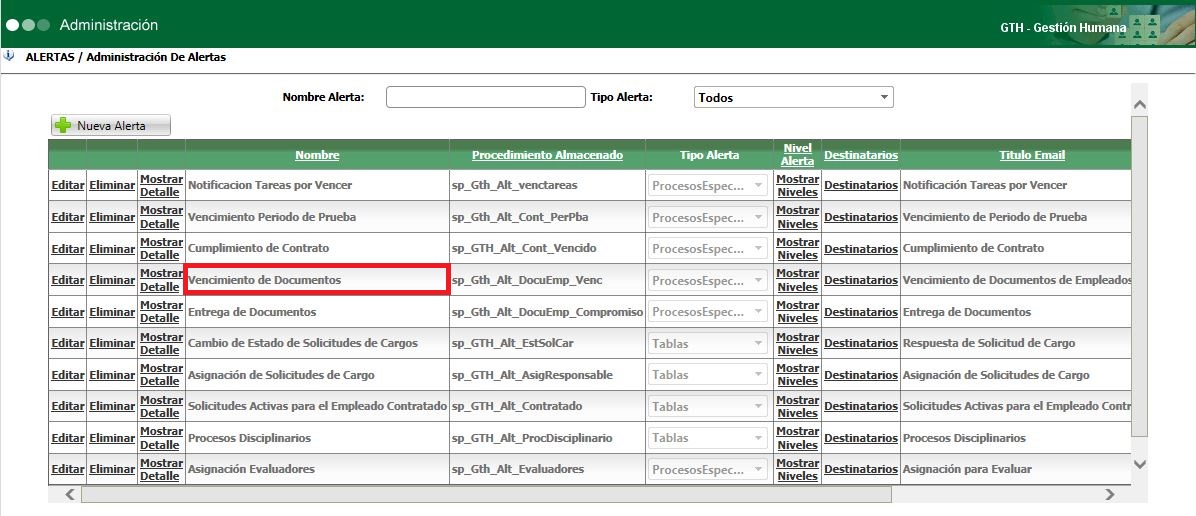Click the horizontal scrollbar thumb
The image size is (1196, 516).
tap(486, 495)
